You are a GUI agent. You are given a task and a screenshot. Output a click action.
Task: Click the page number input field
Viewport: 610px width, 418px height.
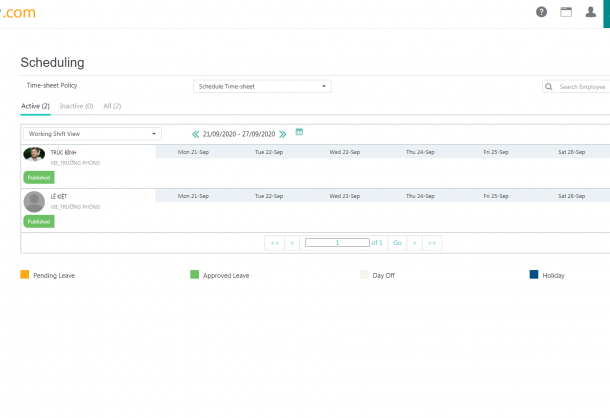(x=337, y=243)
